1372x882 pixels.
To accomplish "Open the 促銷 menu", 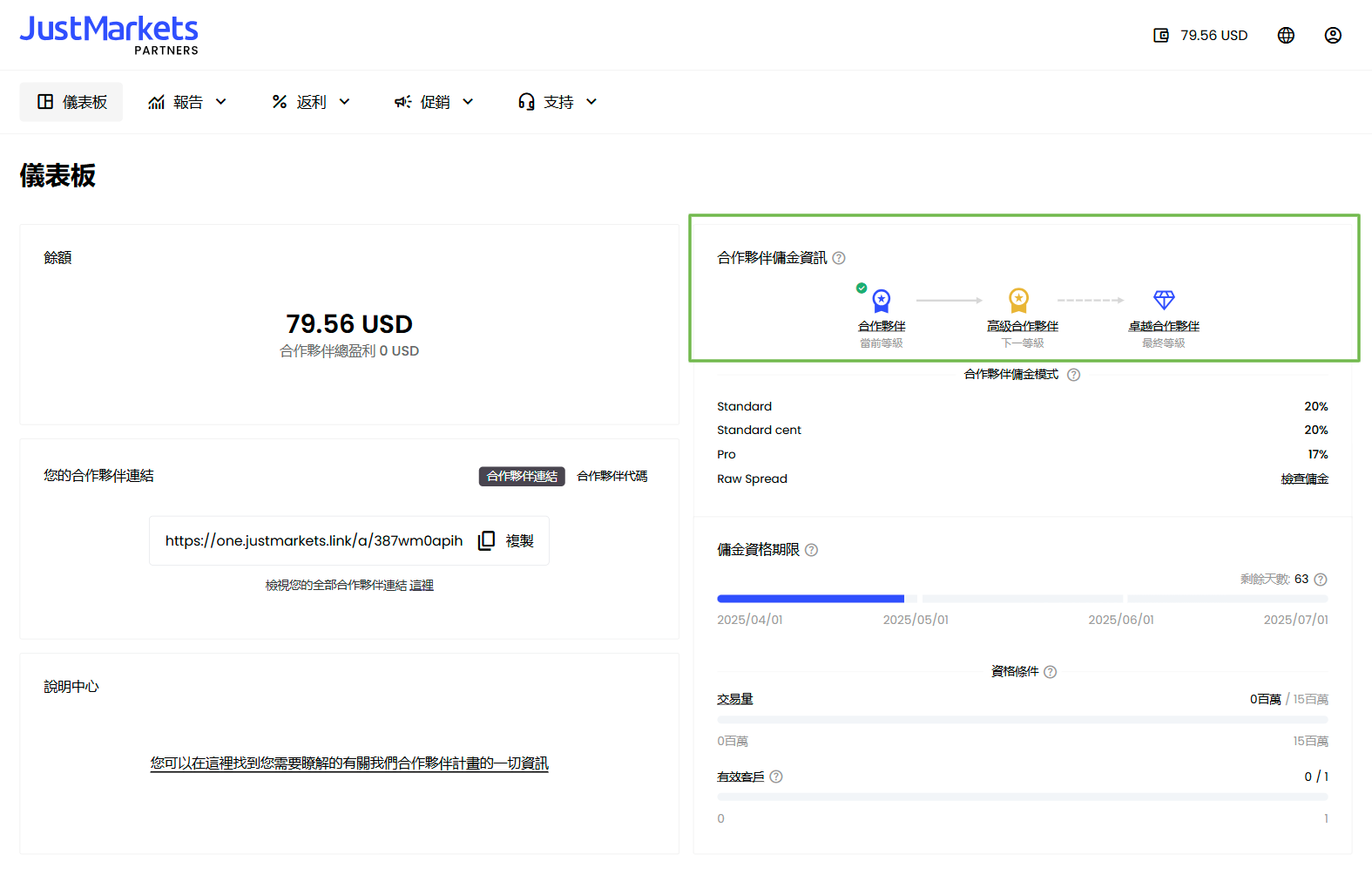I will [x=435, y=102].
